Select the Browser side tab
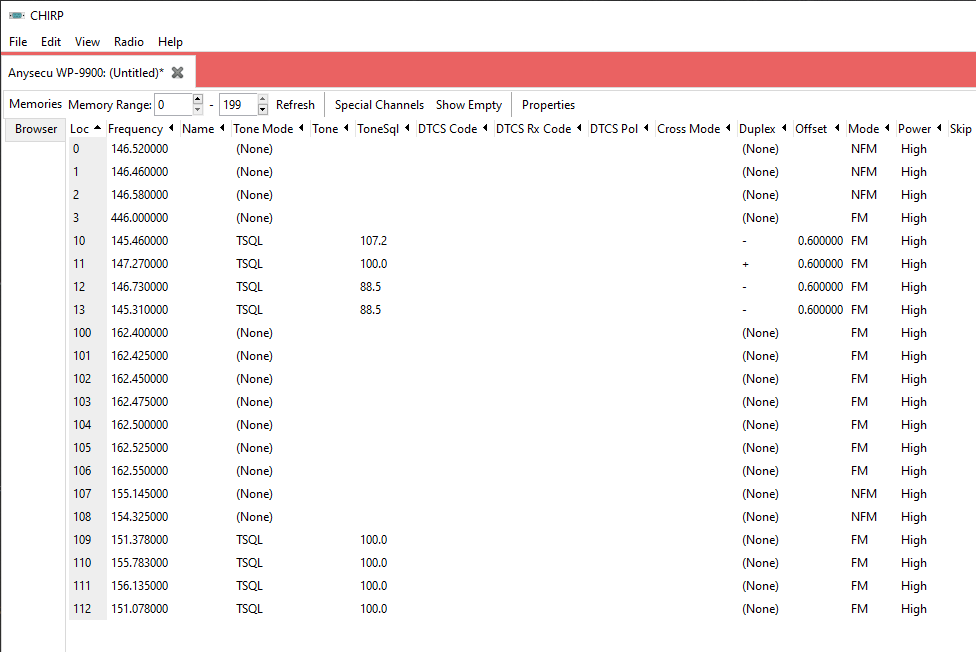976x652 pixels. point(35,129)
